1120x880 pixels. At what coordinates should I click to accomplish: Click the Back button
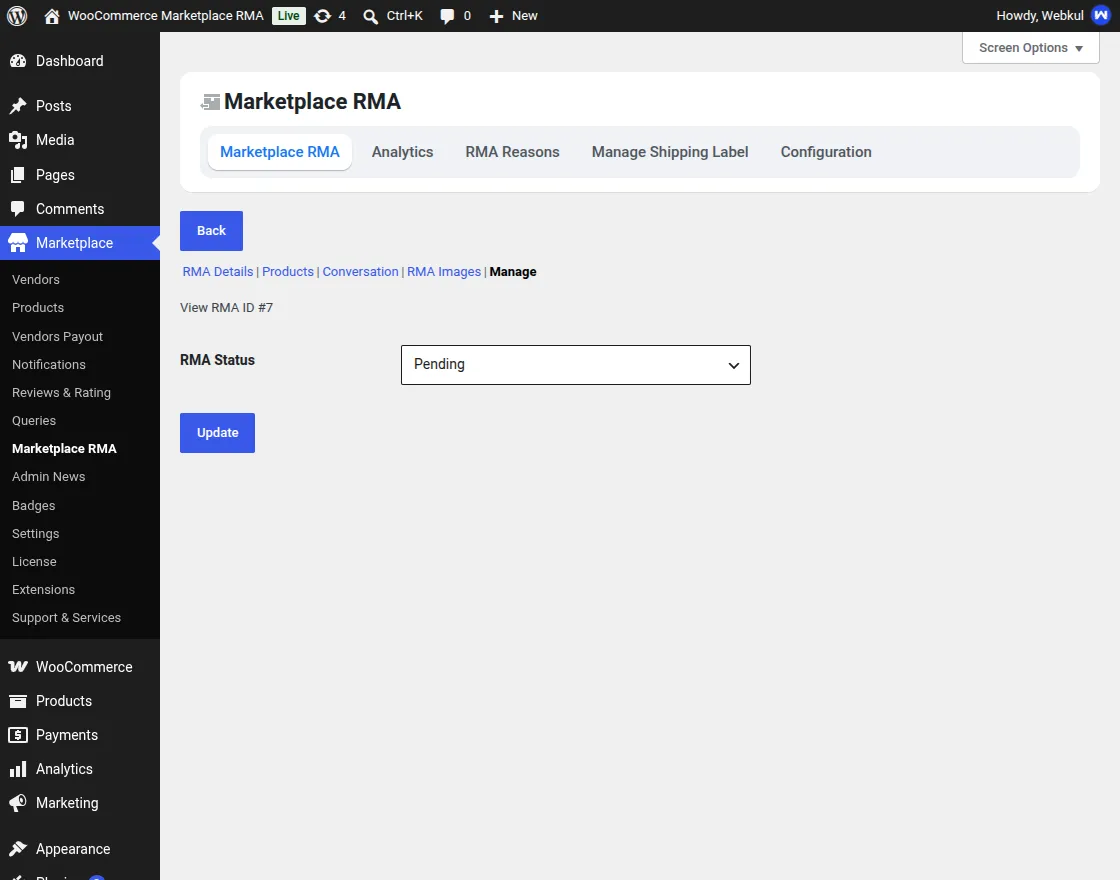(x=211, y=231)
